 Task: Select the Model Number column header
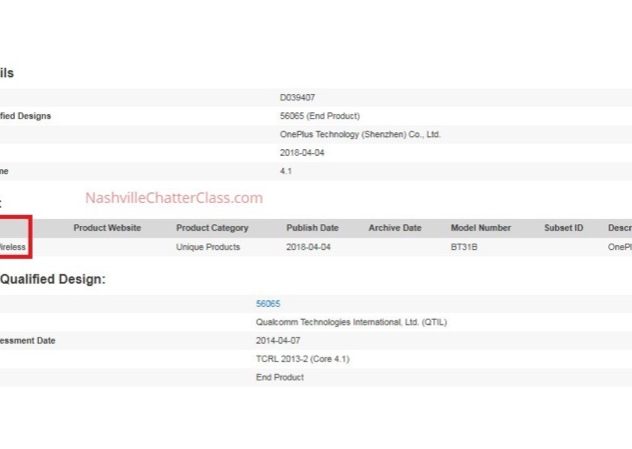pyautogui.click(x=480, y=228)
